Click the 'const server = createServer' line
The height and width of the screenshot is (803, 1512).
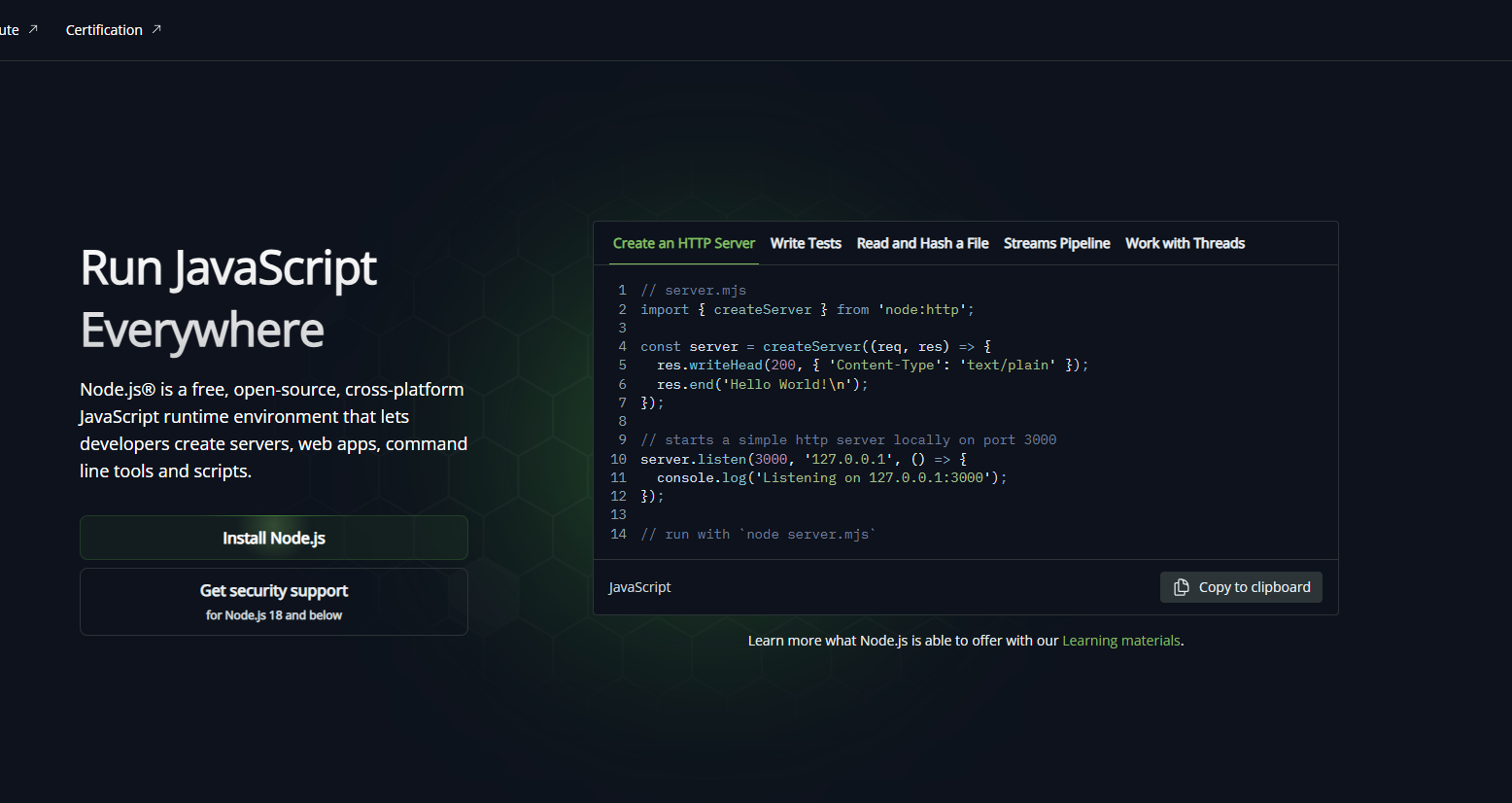pyautogui.click(x=815, y=346)
